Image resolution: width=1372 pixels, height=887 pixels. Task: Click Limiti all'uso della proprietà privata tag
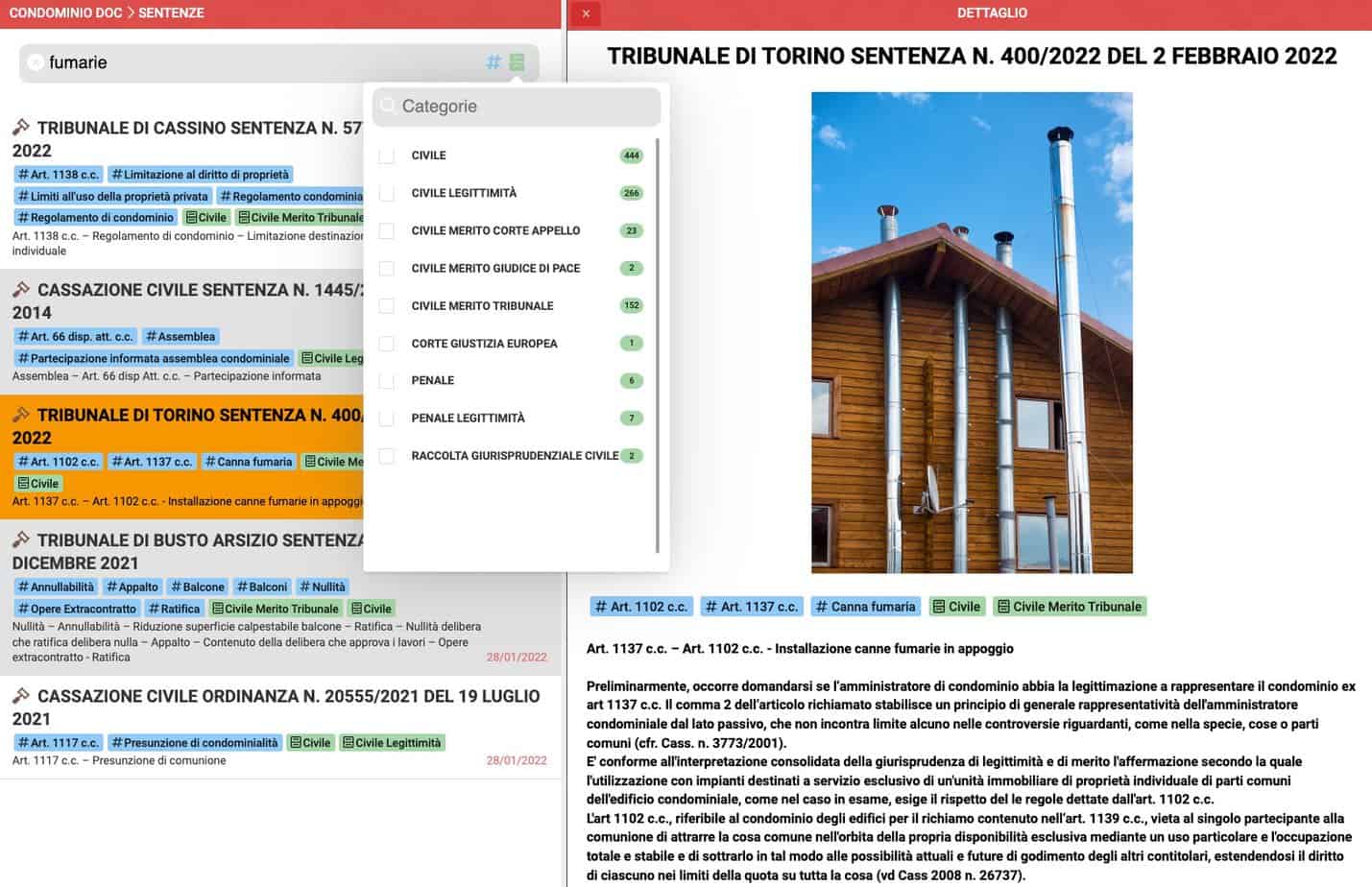(112, 196)
